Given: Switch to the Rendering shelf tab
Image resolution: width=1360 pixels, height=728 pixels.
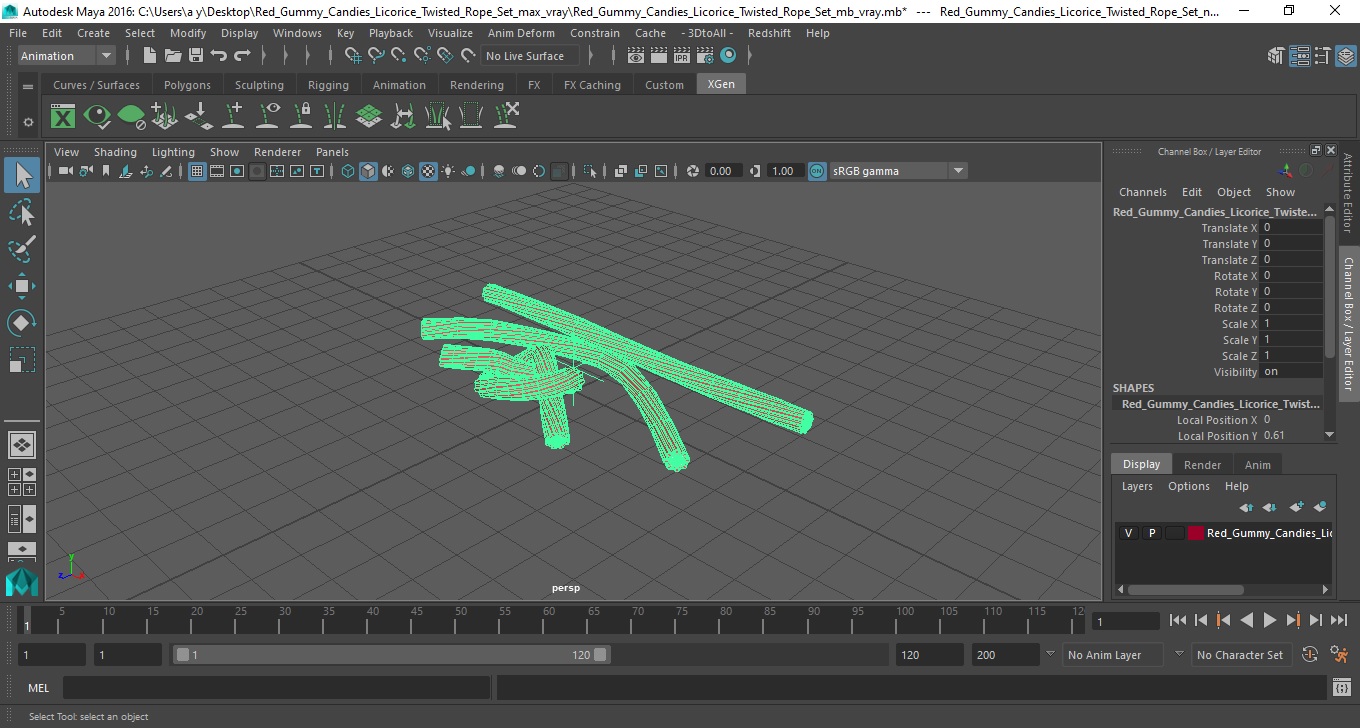Looking at the screenshot, I should [x=477, y=85].
